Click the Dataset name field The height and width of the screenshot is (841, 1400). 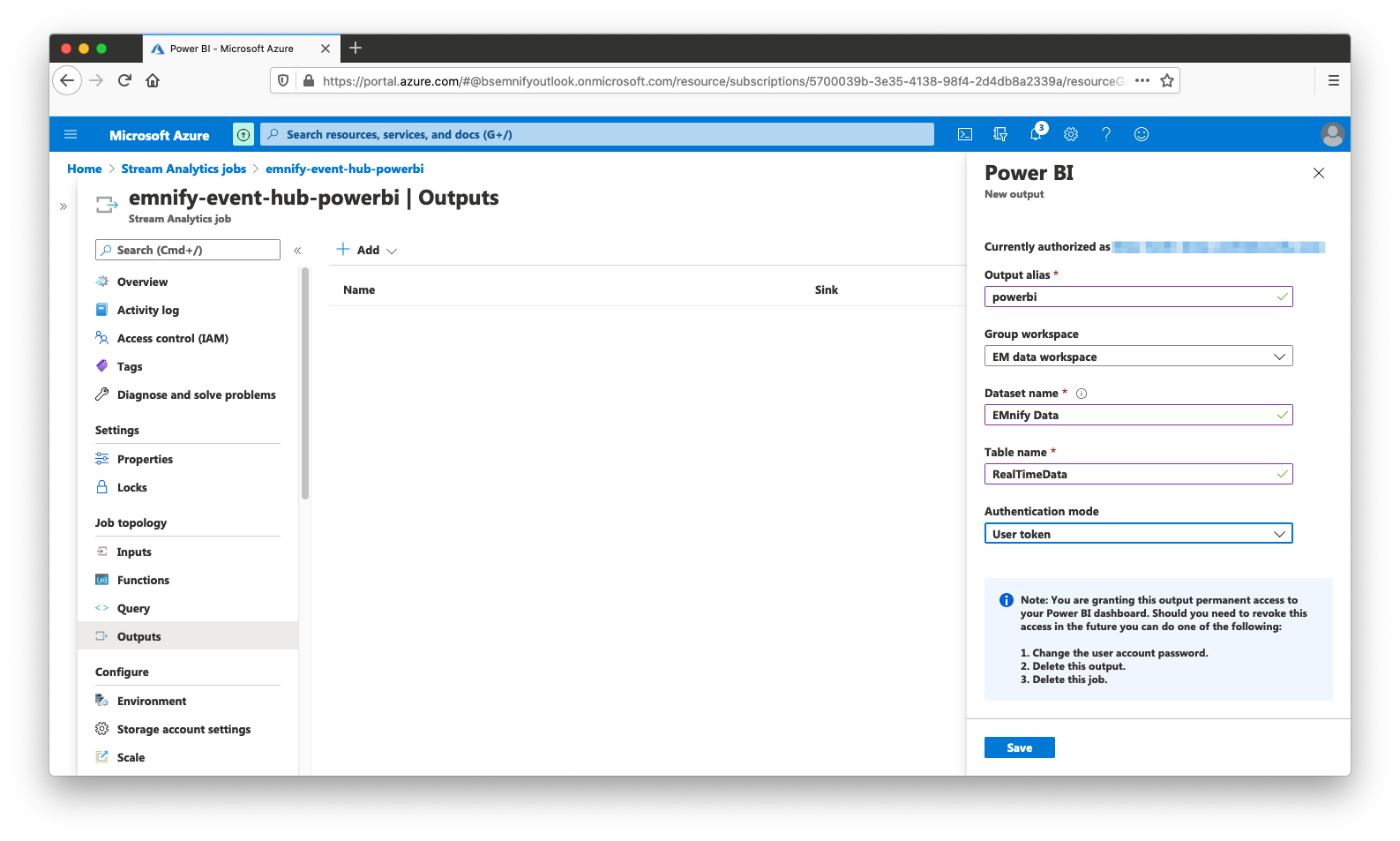[1138, 415]
